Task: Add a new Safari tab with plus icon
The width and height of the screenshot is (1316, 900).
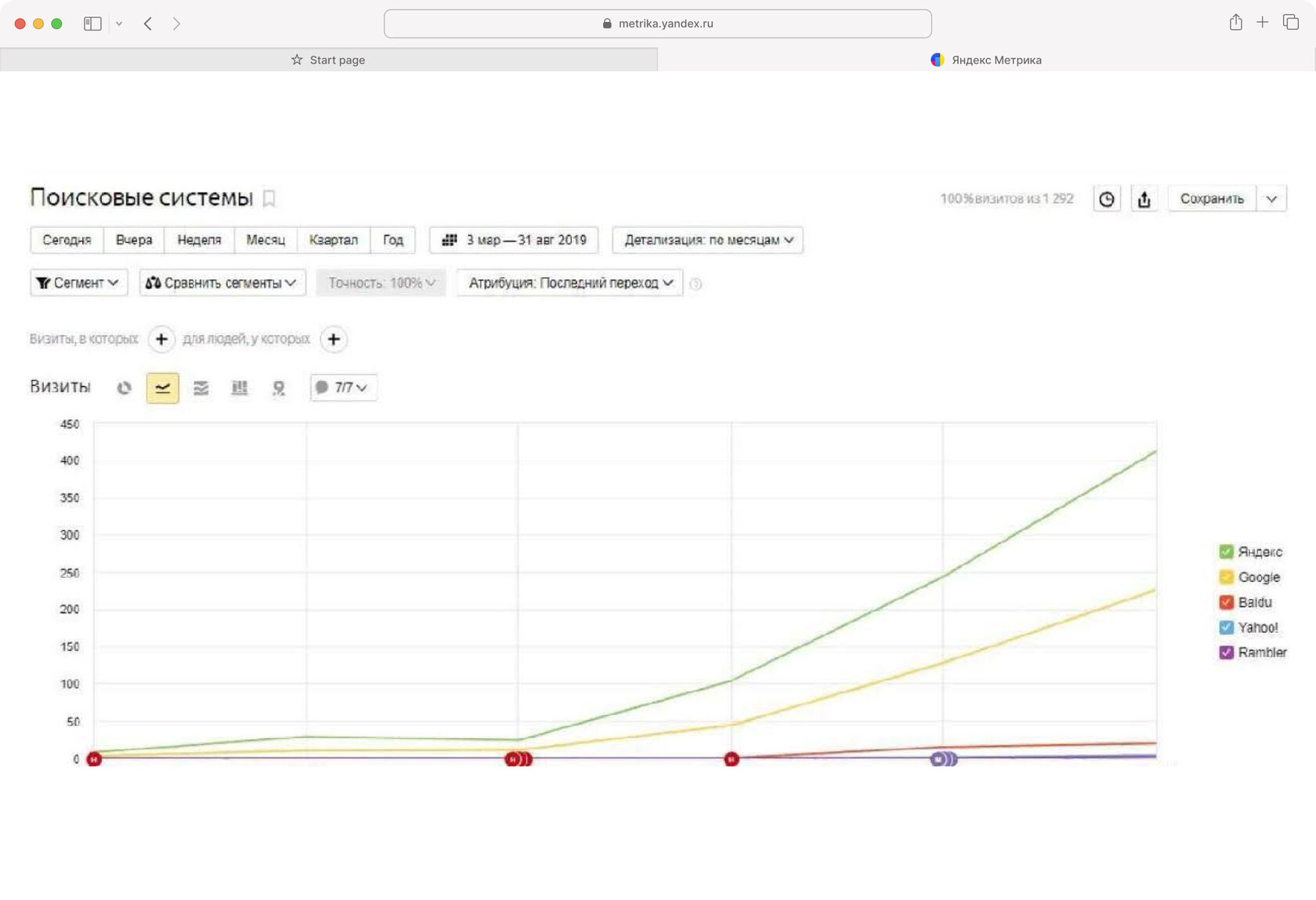Action: click(x=1262, y=23)
